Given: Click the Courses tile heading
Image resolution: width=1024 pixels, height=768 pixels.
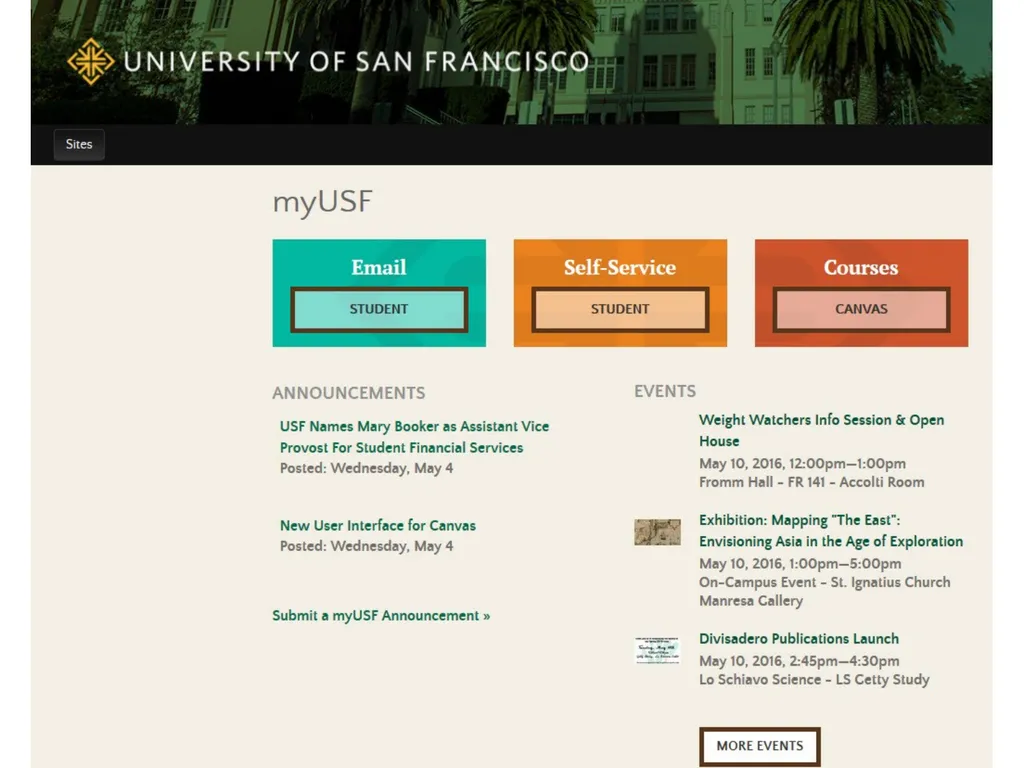Looking at the screenshot, I should click(x=861, y=267).
